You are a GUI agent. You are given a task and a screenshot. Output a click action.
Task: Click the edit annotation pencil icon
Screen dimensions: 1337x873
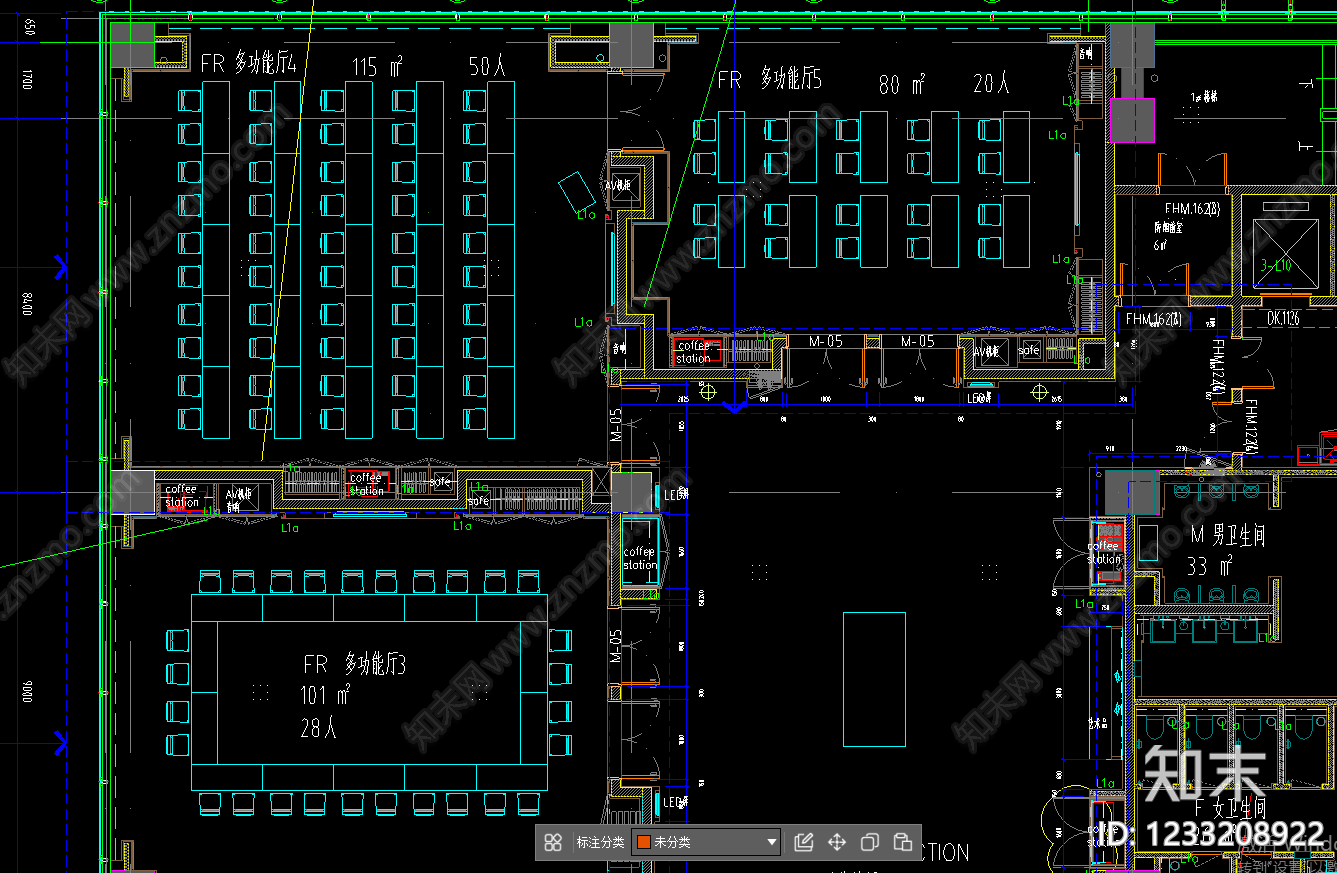[803, 842]
